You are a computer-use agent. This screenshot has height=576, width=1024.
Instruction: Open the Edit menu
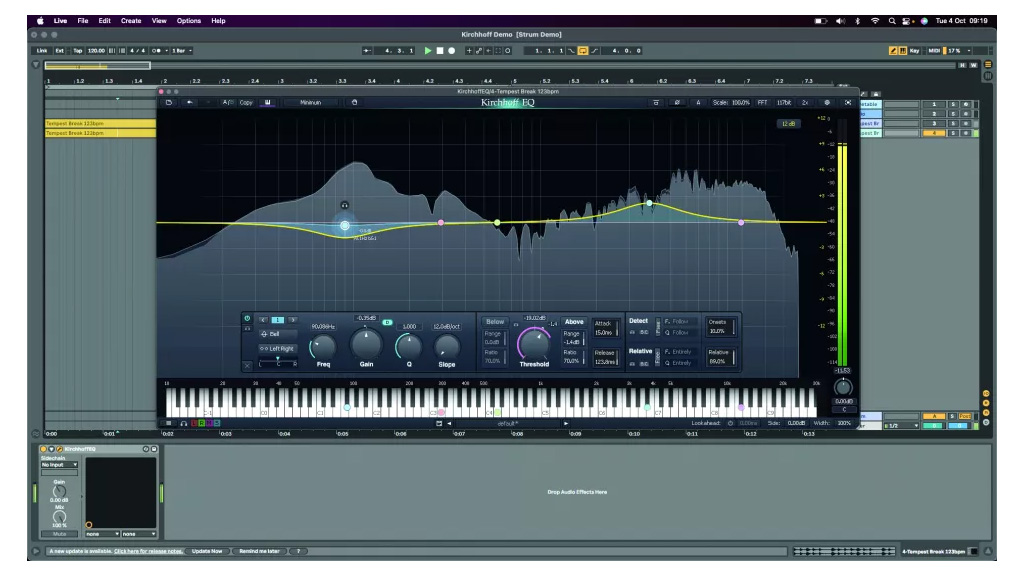(104, 21)
